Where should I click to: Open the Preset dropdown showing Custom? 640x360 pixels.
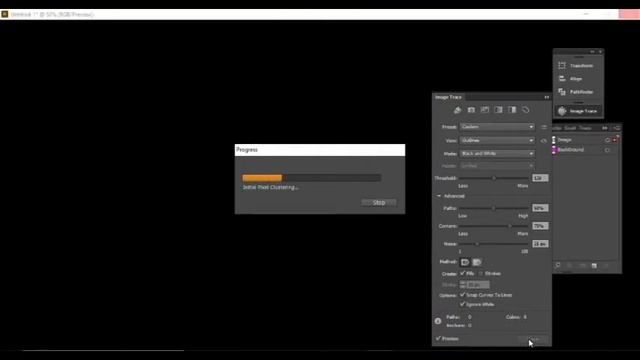(x=497, y=127)
